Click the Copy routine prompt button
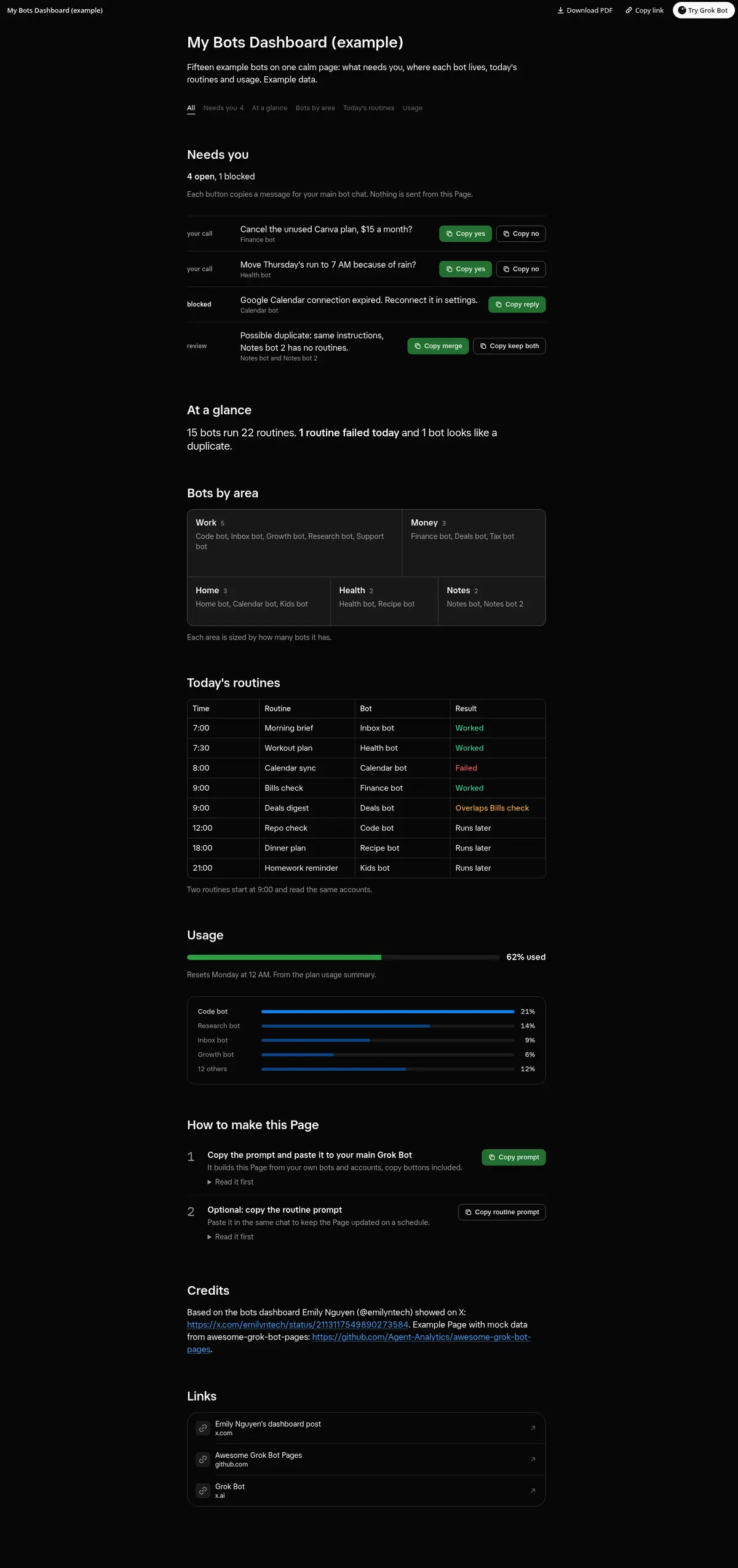 502,1212
